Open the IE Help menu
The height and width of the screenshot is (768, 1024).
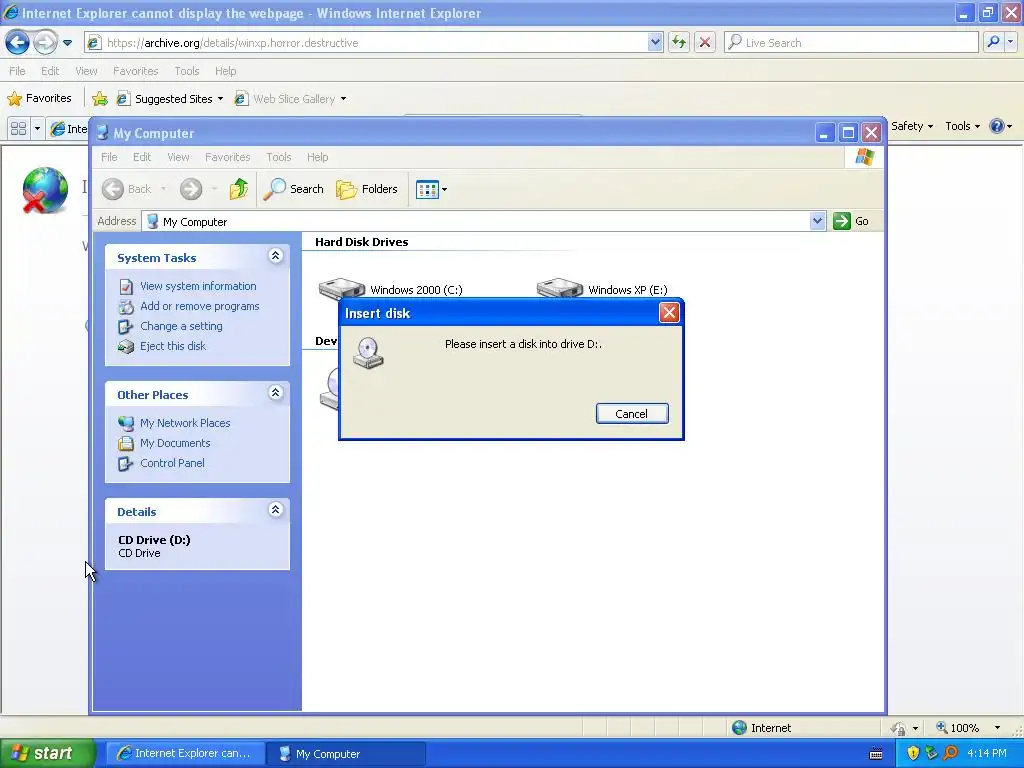226,71
